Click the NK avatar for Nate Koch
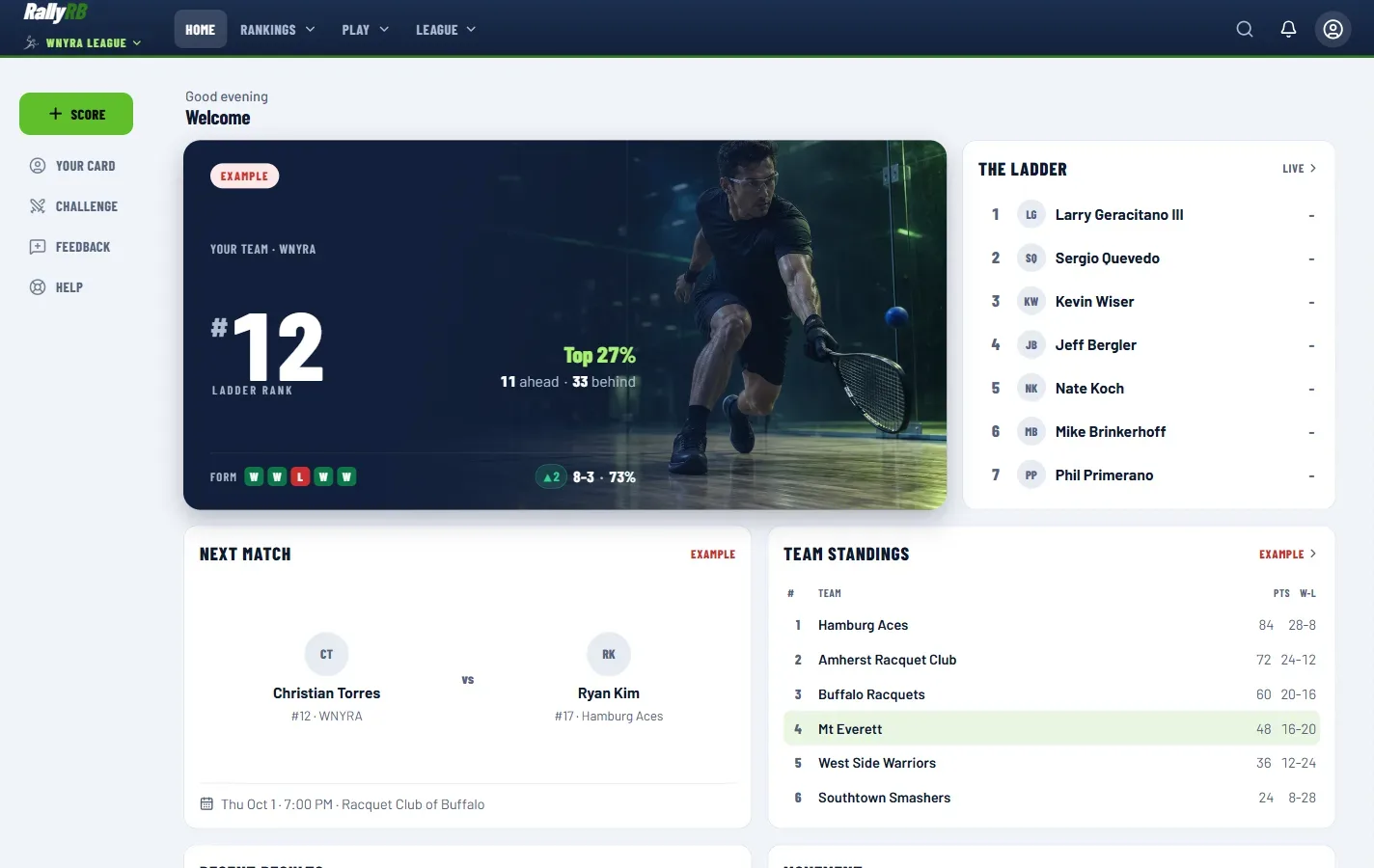The image size is (1374, 868). tap(1031, 389)
